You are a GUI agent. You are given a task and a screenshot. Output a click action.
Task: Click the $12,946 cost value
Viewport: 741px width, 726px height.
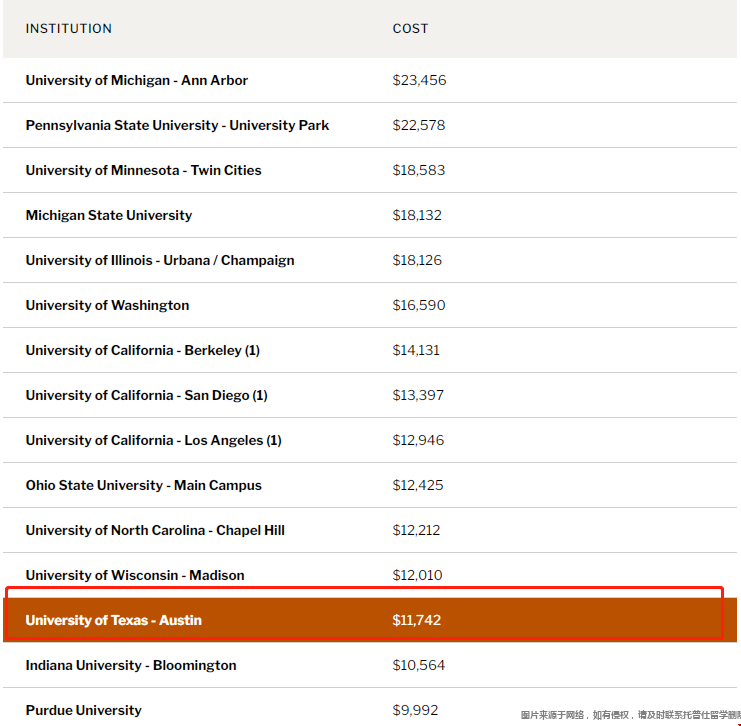point(418,441)
